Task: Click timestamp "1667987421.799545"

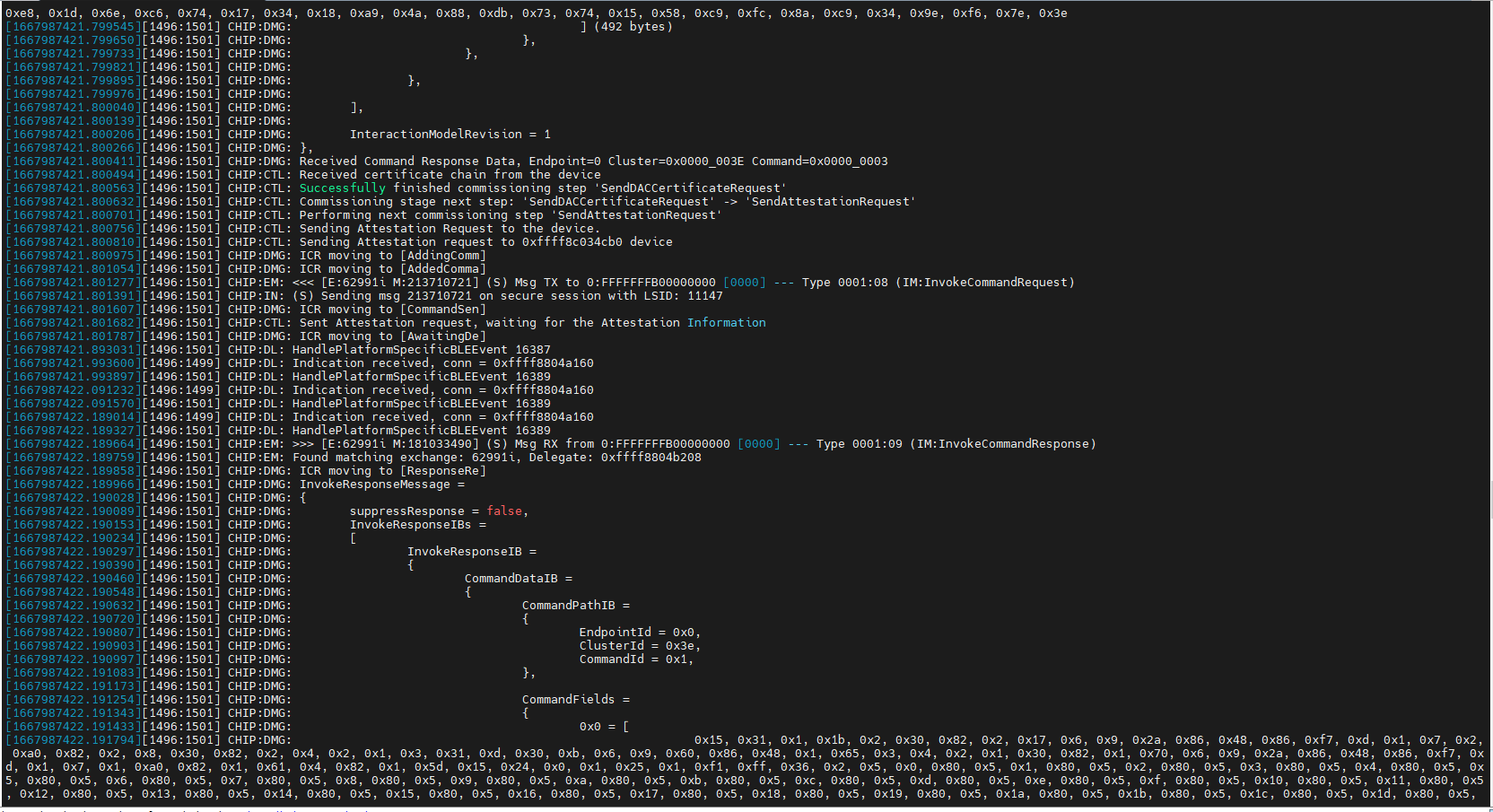Action: pos(74,27)
